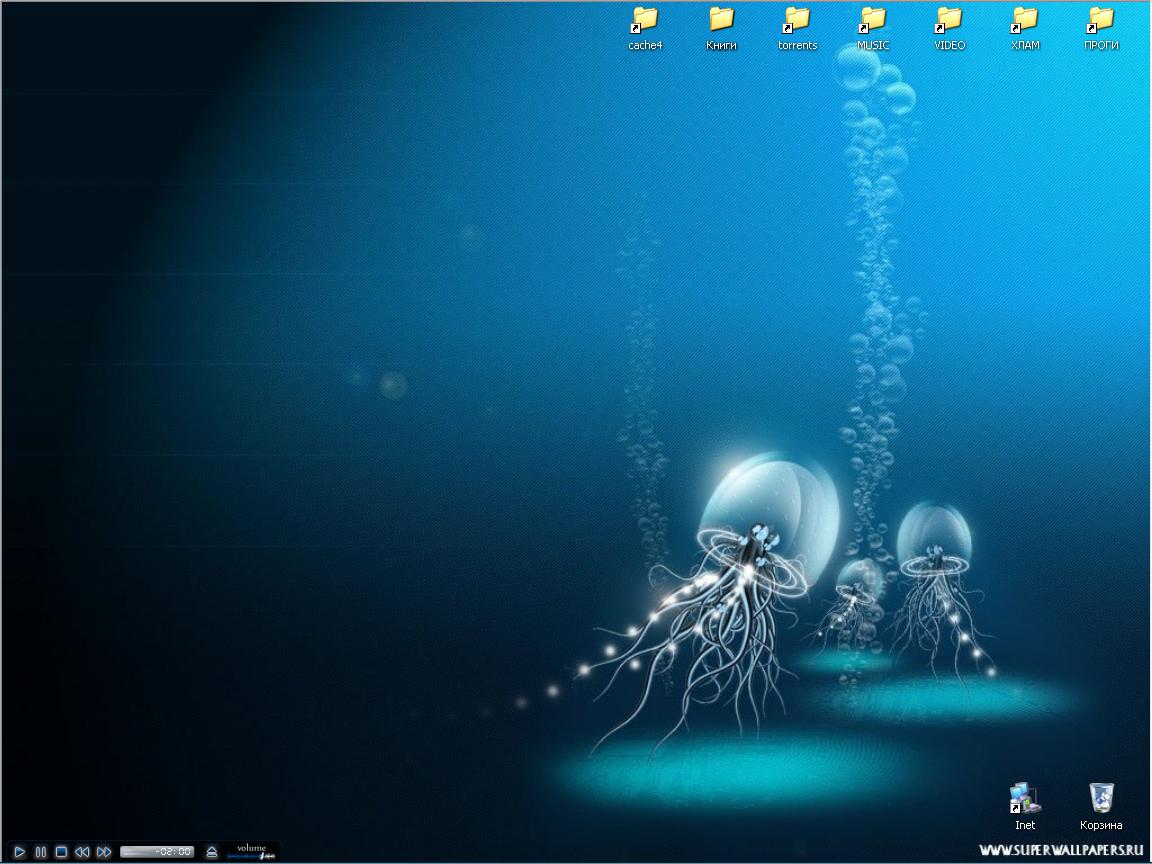This screenshot has height=864, width=1152.
Task: Click the Inet network connection icon
Action: 1025,798
